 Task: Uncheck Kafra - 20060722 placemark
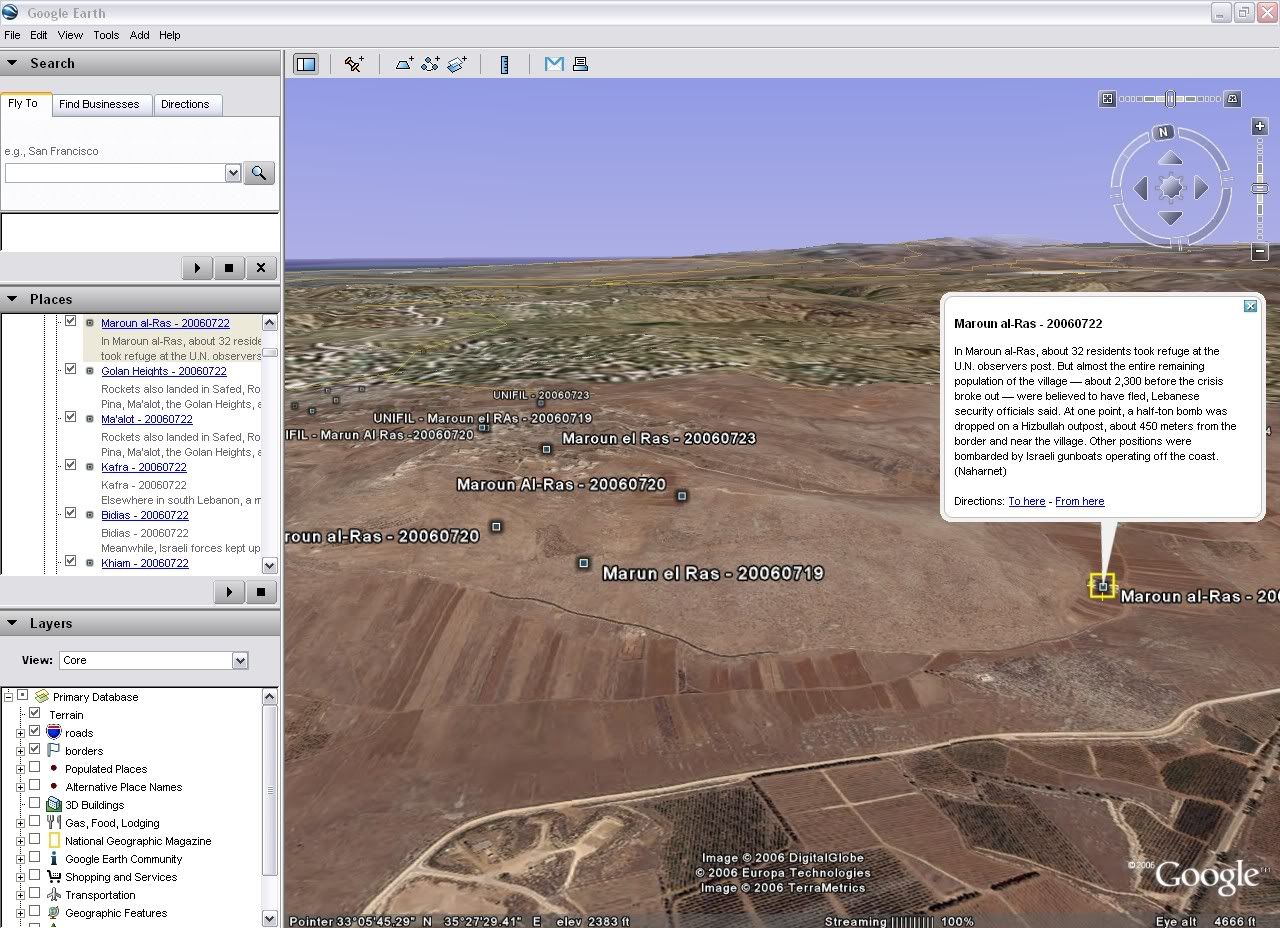[71, 466]
